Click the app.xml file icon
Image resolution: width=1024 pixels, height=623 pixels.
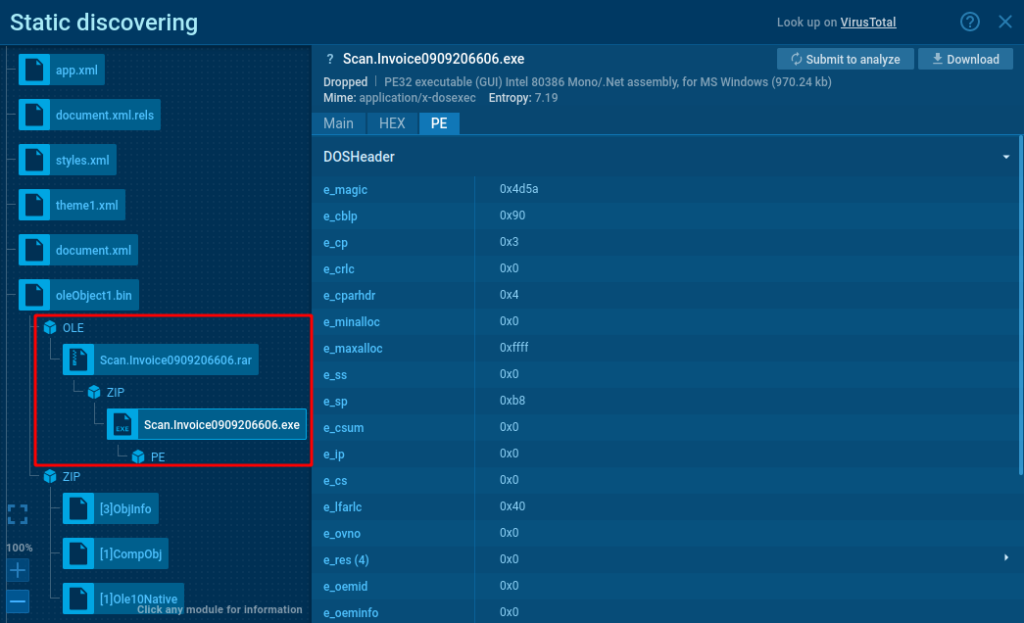pyautogui.click(x=35, y=70)
